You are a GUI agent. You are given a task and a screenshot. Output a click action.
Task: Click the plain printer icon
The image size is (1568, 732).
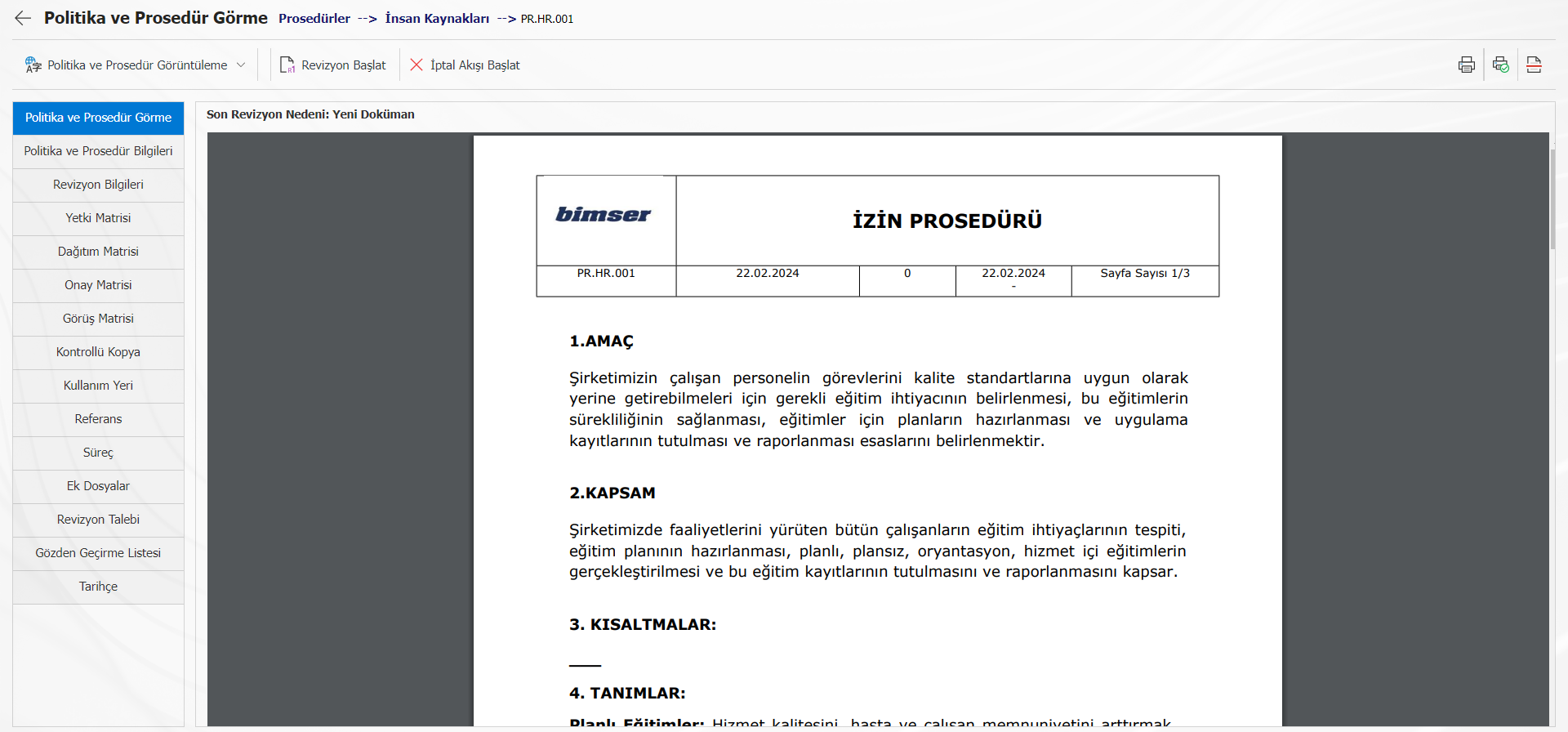coord(1467,65)
